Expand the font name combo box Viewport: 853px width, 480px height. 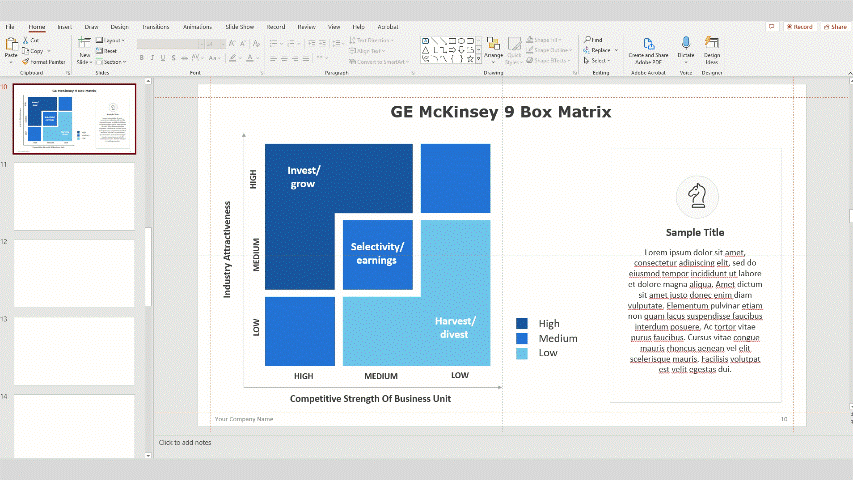coord(201,44)
